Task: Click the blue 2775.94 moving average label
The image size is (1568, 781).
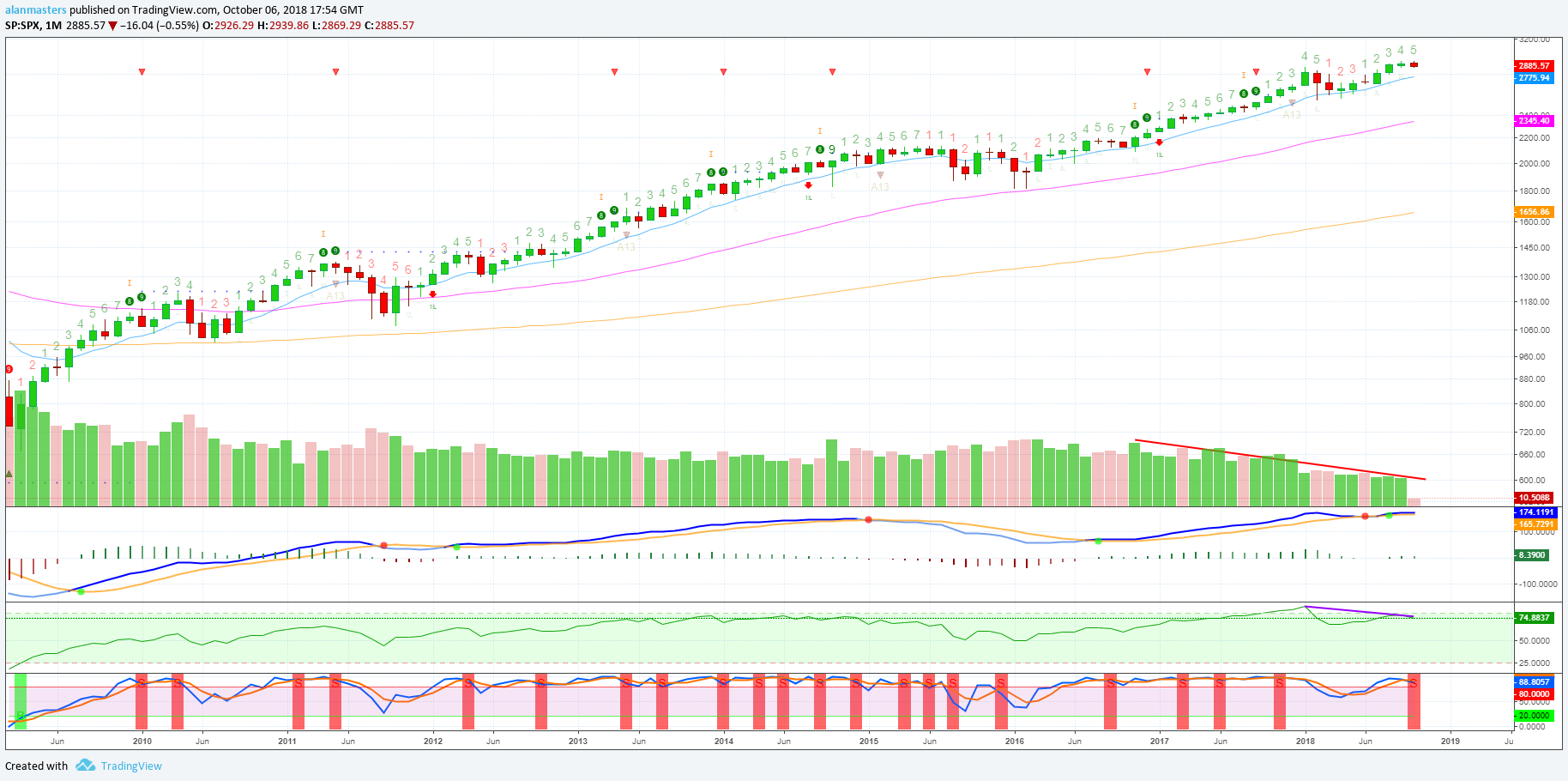Action: point(1534,78)
